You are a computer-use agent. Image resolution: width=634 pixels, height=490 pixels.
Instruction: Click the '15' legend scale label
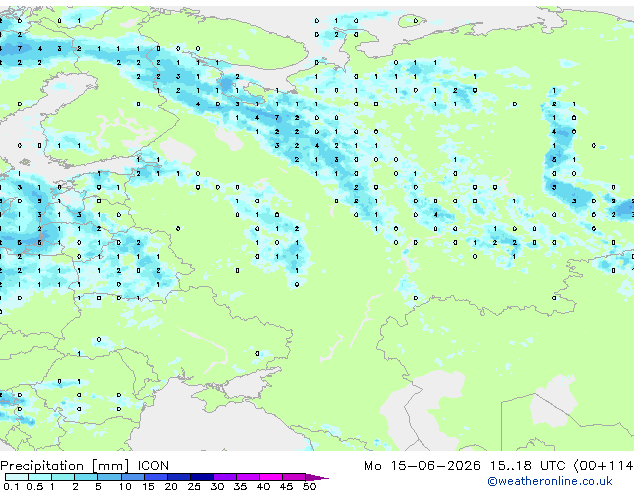[148, 486]
